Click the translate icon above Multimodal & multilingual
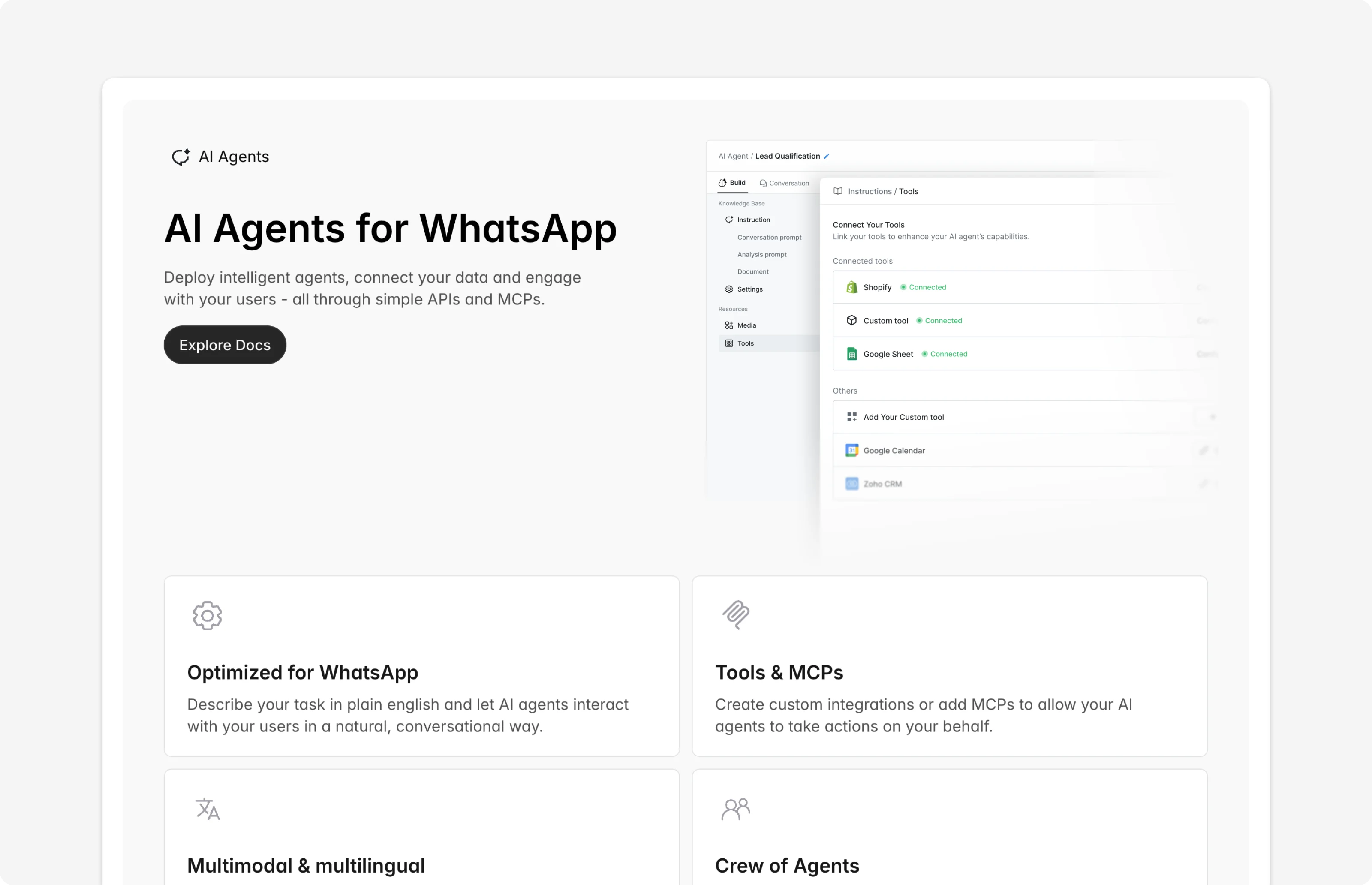The width and height of the screenshot is (1372, 885). 208,809
